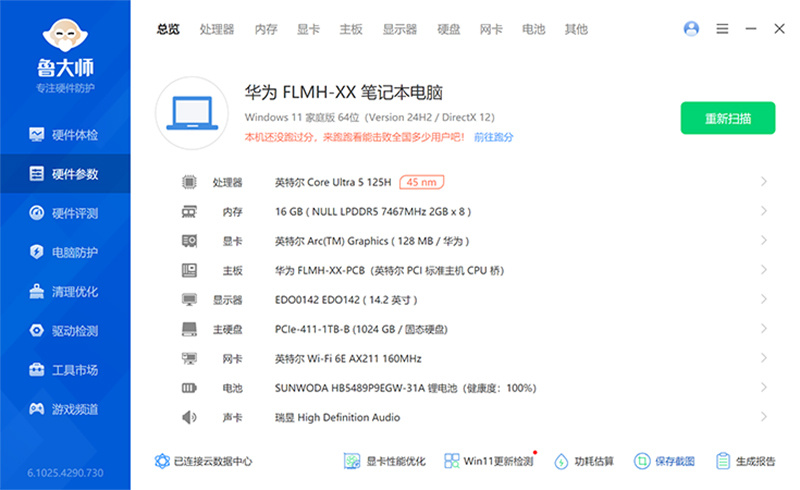
Task: Switch to the 主板 tab
Action: [351, 29]
